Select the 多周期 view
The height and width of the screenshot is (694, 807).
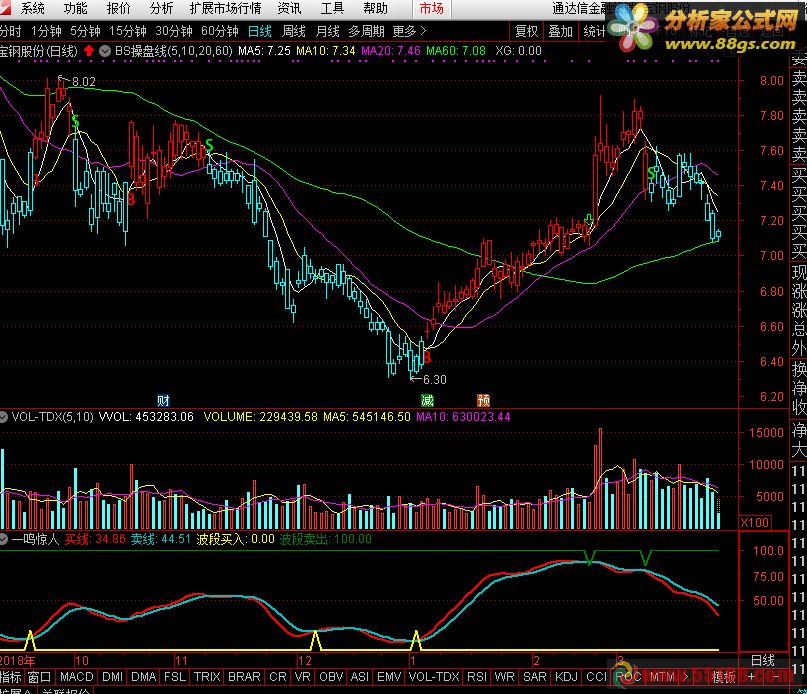(x=366, y=31)
